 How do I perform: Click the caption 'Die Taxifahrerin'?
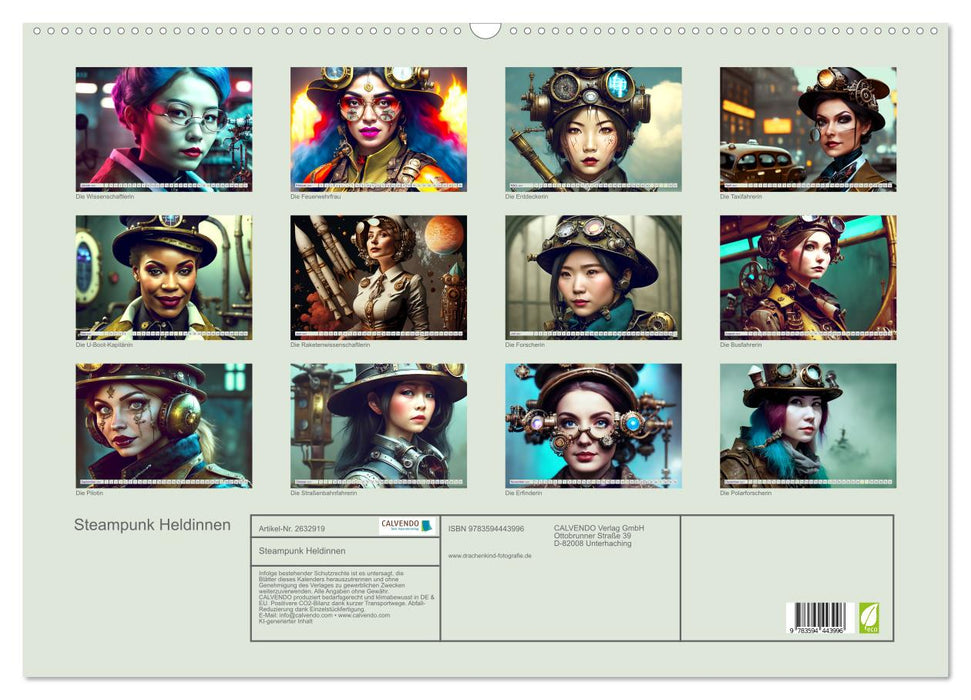[741, 196]
